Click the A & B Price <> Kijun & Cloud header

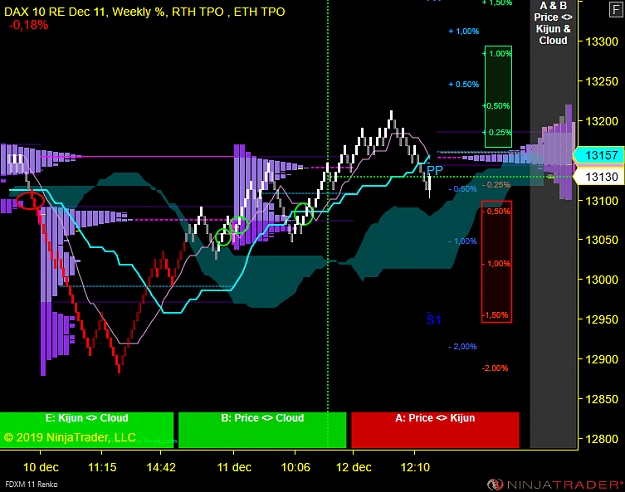point(553,23)
